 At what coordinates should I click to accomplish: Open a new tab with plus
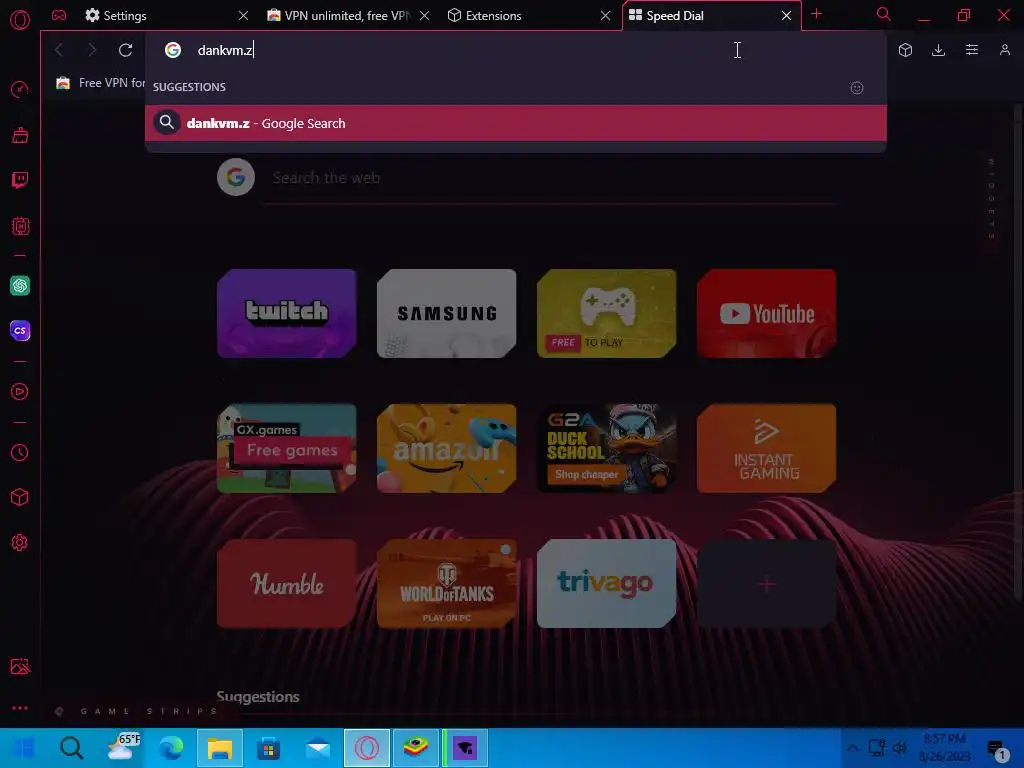click(x=816, y=14)
